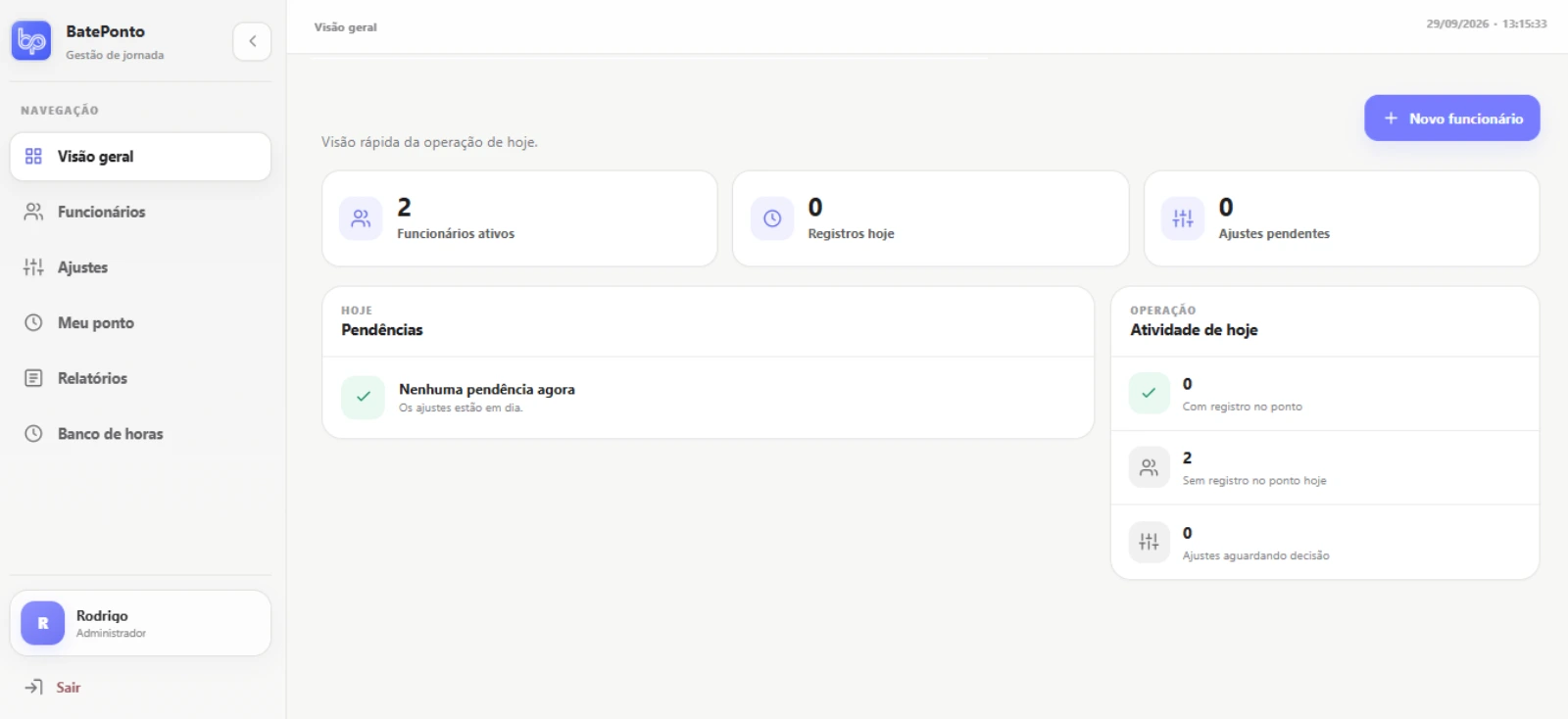Click the Sair logout arrow icon
The height and width of the screenshot is (719, 1568).
33,687
